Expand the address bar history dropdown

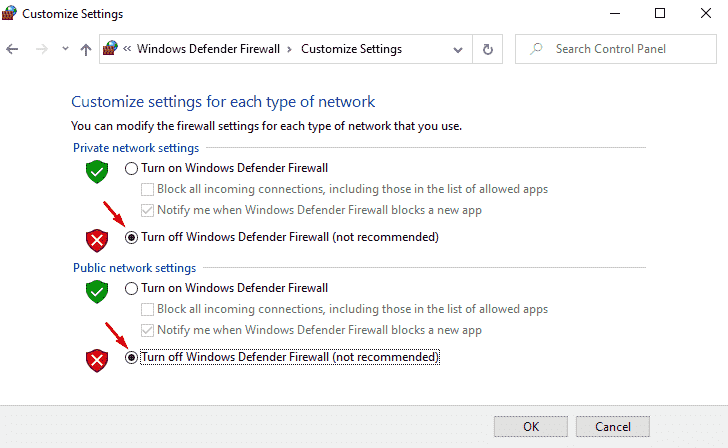tap(457, 49)
